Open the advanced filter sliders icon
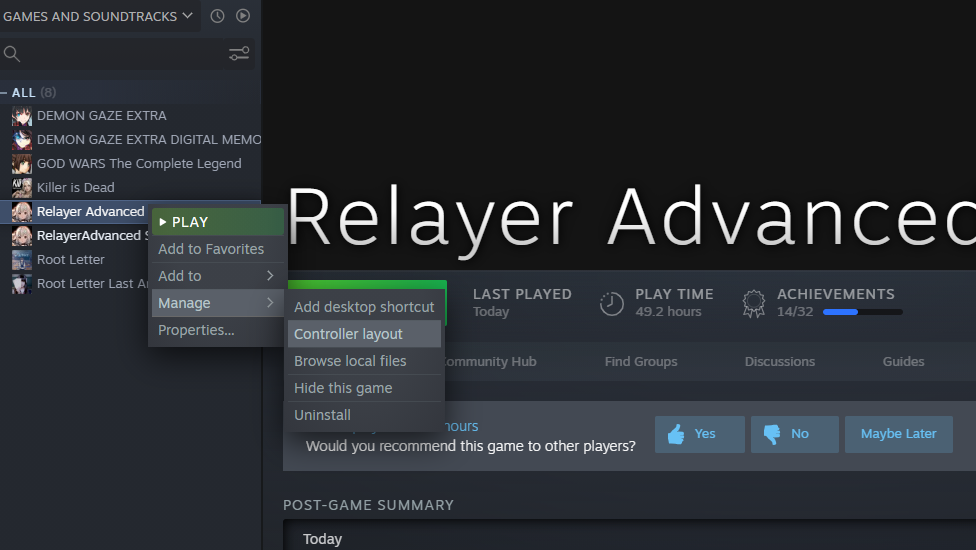Viewport: 976px width, 550px height. pyautogui.click(x=239, y=54)
